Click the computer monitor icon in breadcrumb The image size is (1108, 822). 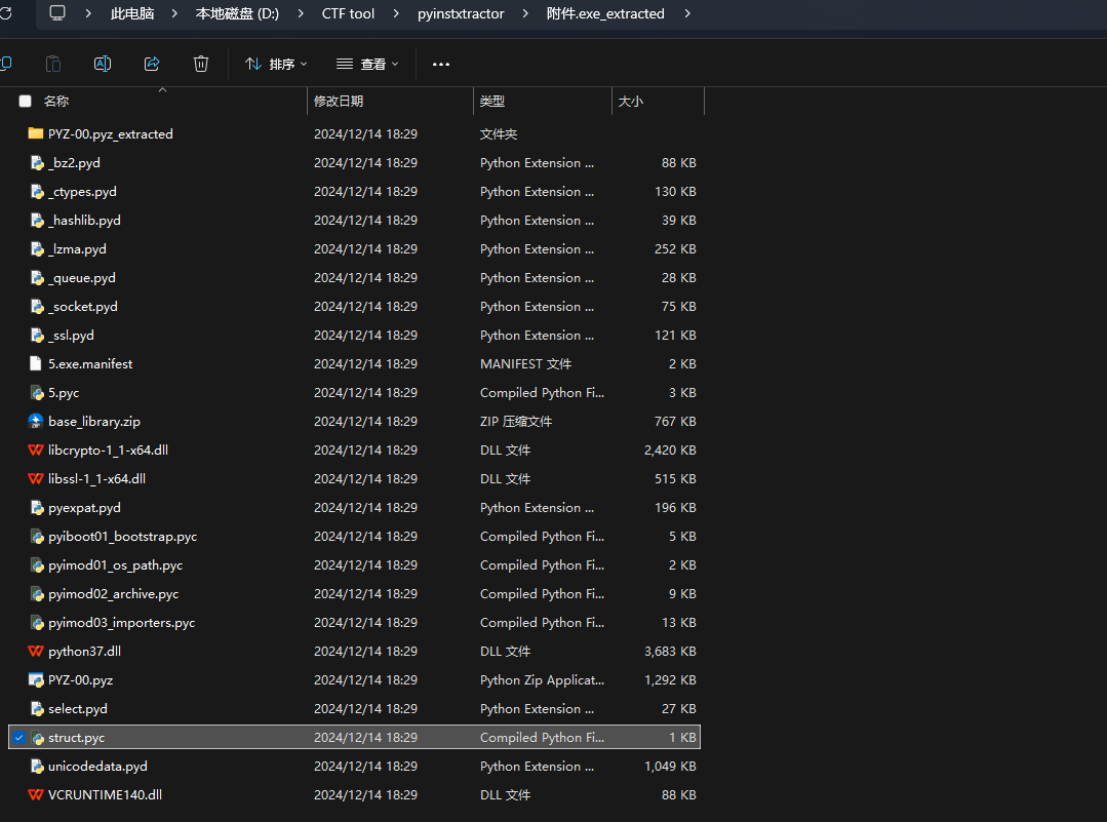57,13
